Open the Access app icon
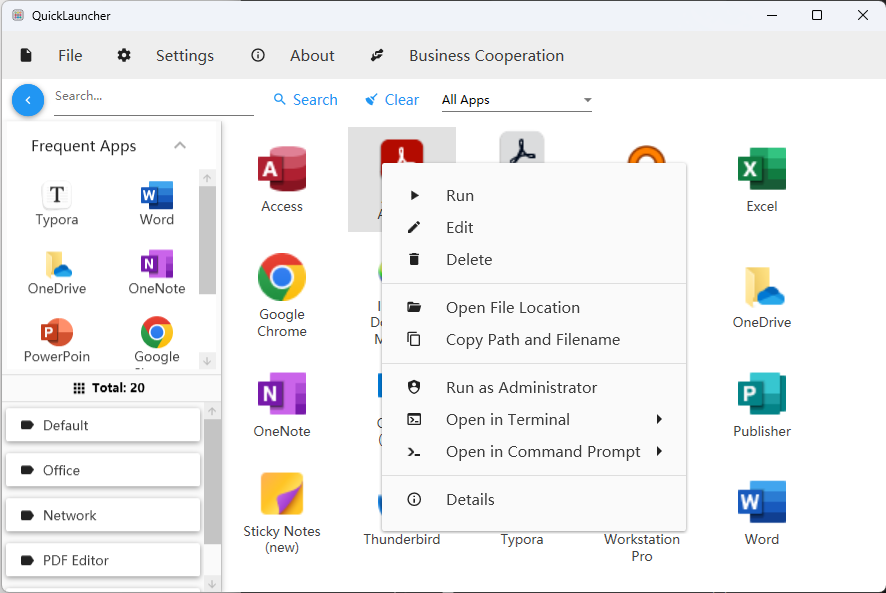 point(282,179)
